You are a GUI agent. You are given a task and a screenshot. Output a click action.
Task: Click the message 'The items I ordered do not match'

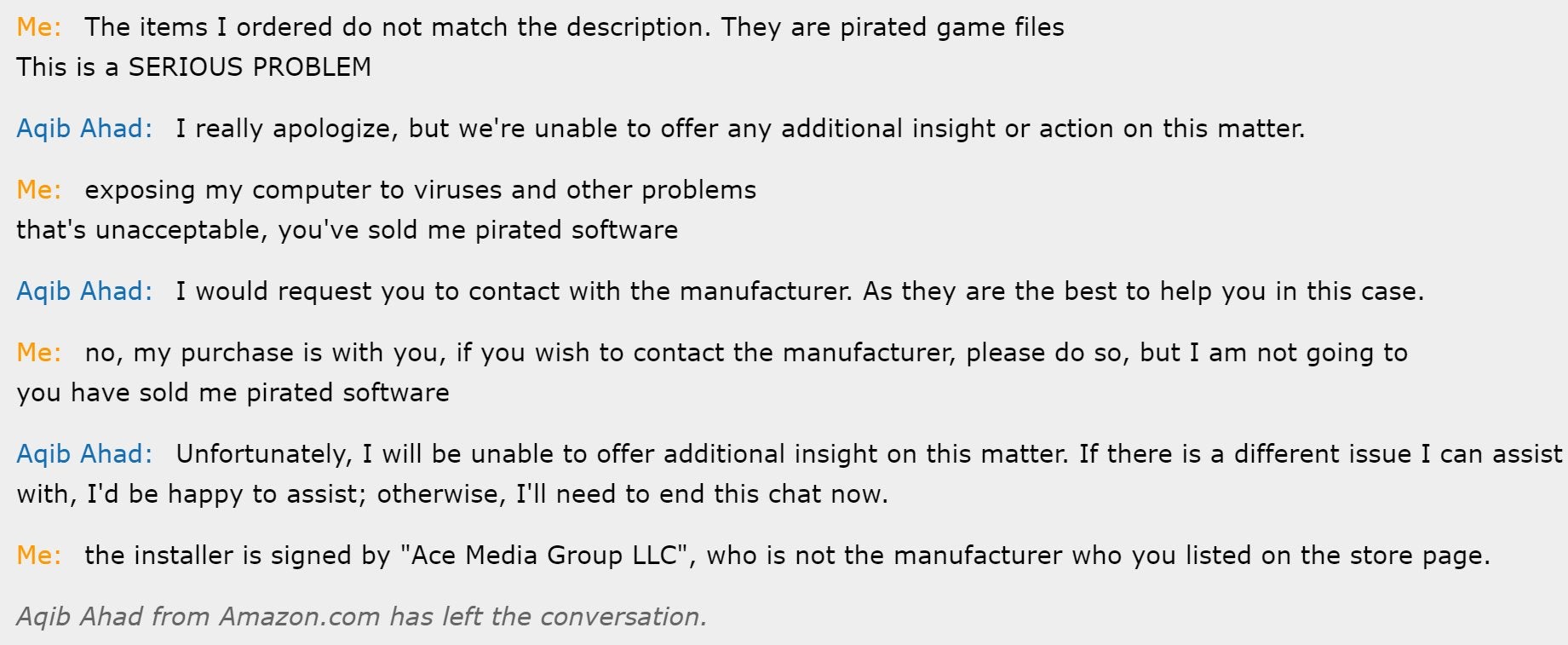[x=573, y=27]
